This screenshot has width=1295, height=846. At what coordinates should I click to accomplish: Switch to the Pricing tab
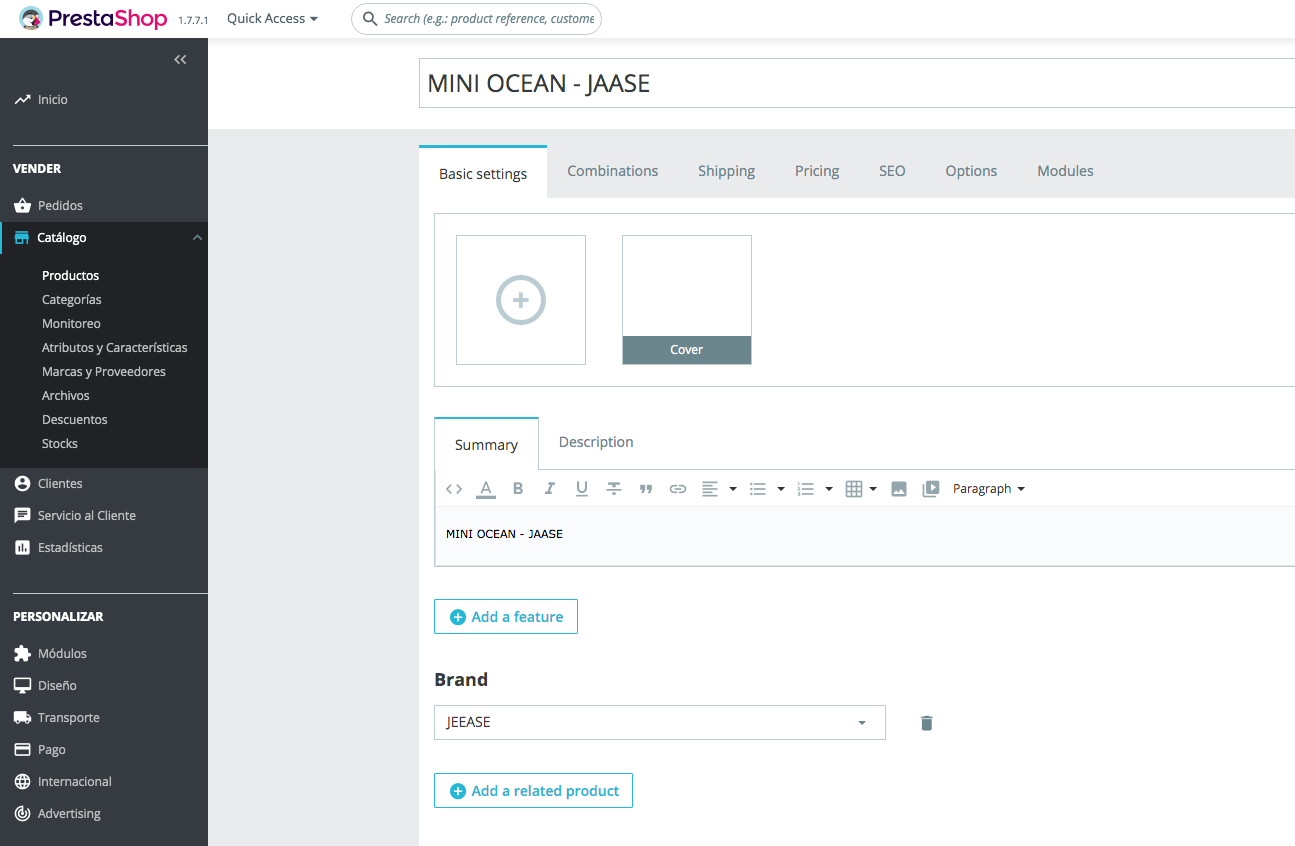tap(817, 171)
